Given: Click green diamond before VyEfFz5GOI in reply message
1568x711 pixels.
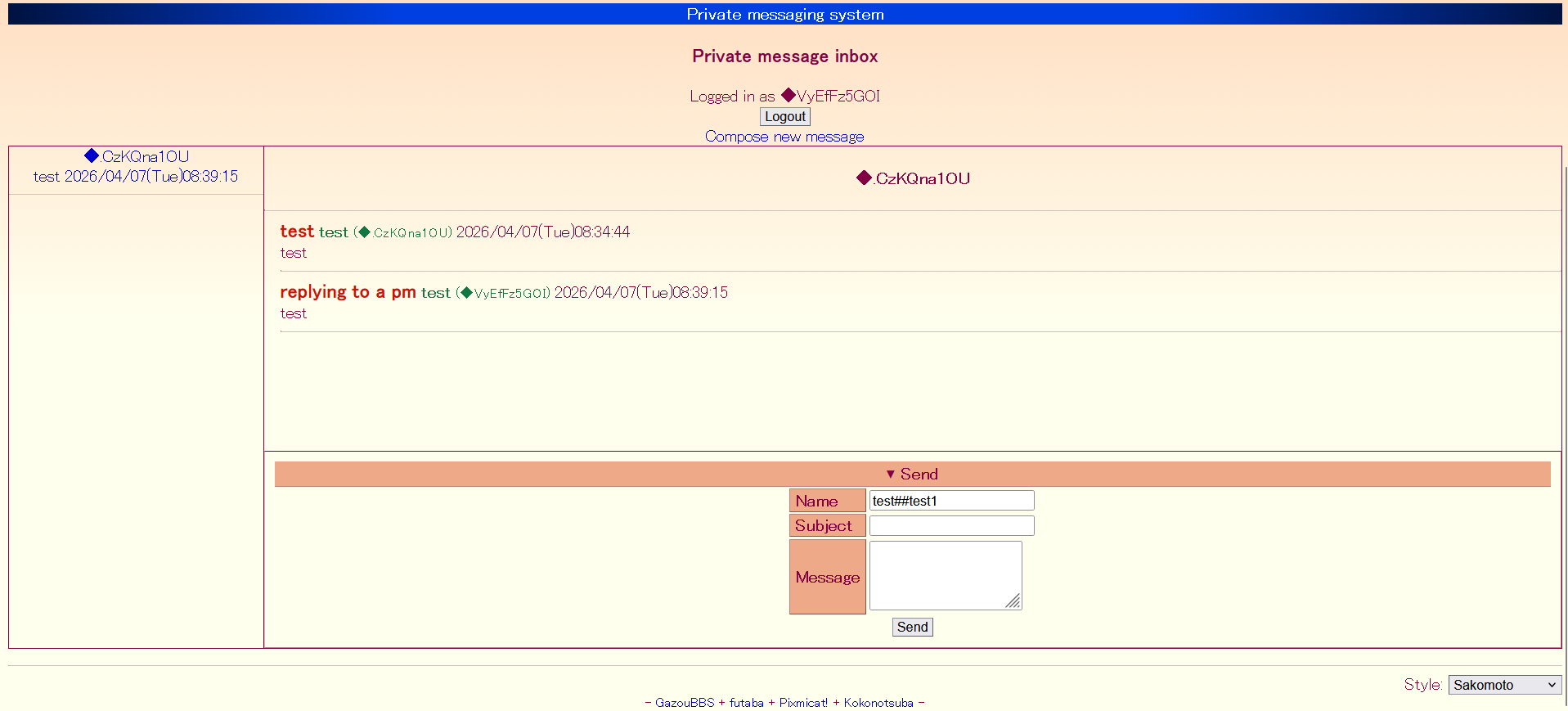Looking at the screenshot, I should pos(466,293).
